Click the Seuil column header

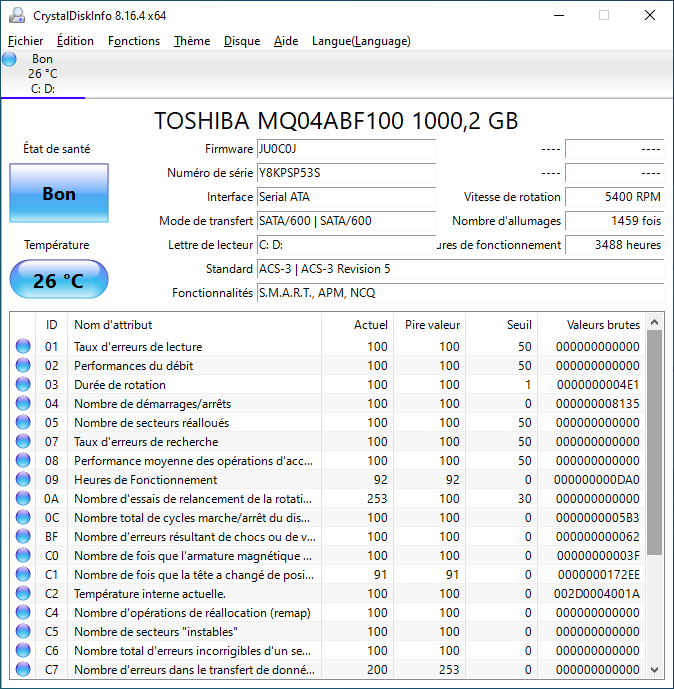coord(502,325)
